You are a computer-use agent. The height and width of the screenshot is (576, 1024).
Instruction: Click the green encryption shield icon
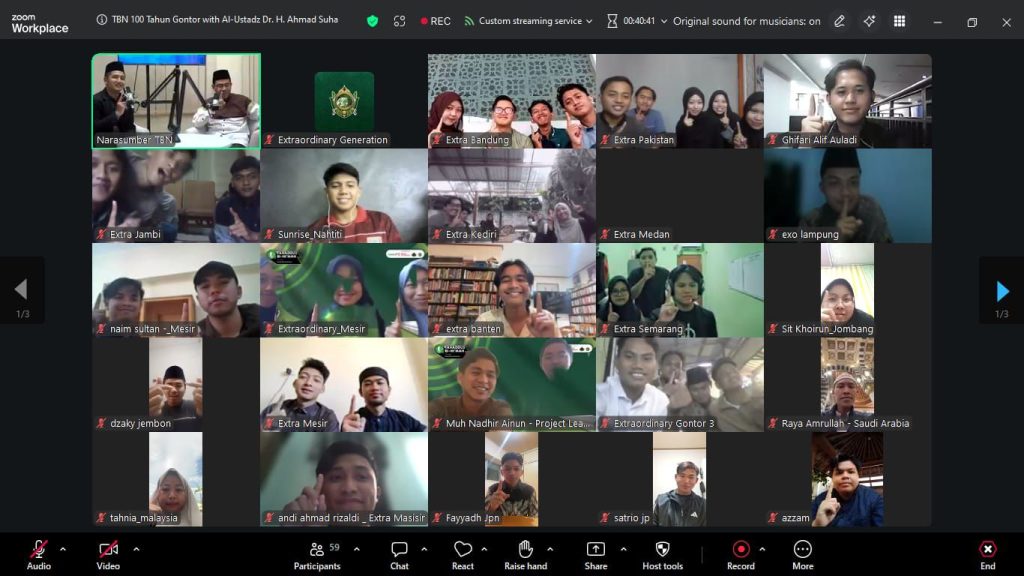[x=373, y=21]
